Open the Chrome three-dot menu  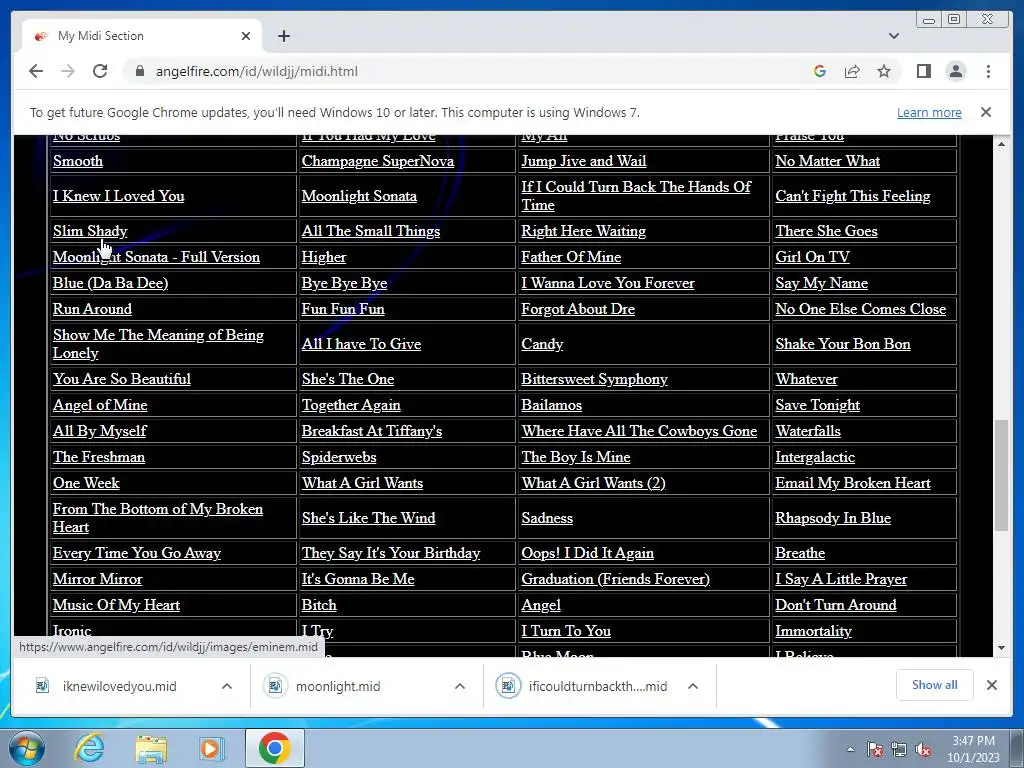coord(988,71)
